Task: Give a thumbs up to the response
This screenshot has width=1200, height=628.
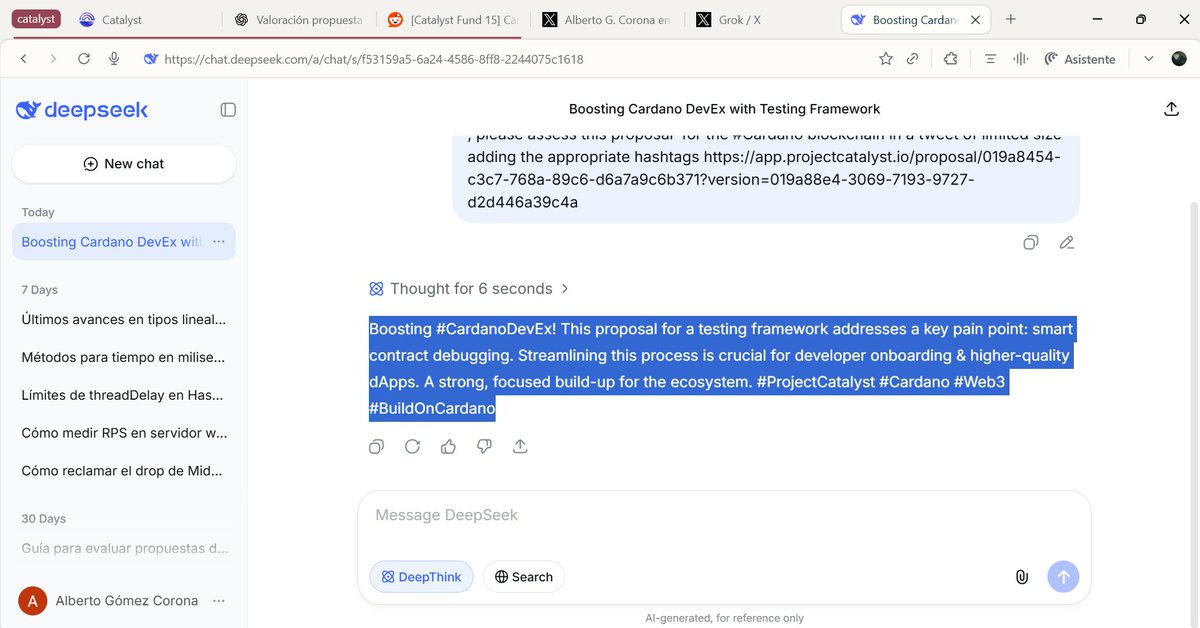Action: coord(448,446)
